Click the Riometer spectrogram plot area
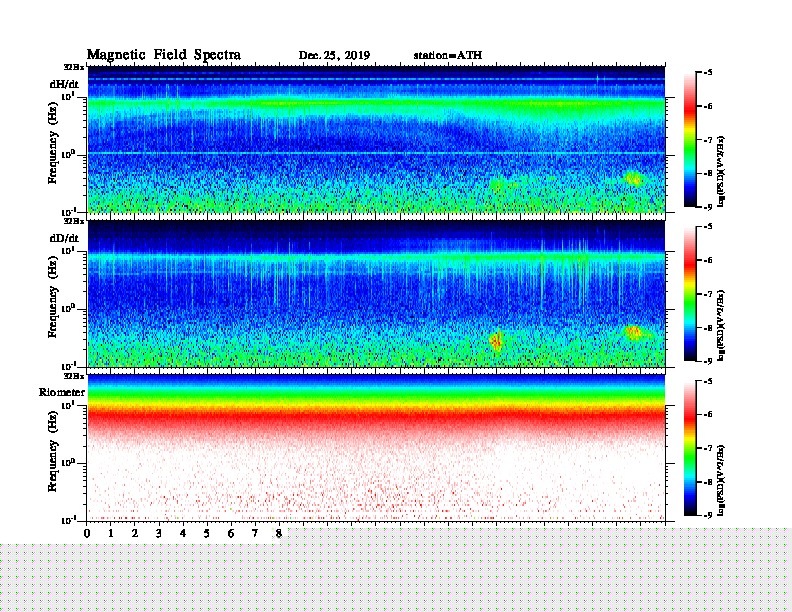The image size is (792, 612). (x=376, y=448)
